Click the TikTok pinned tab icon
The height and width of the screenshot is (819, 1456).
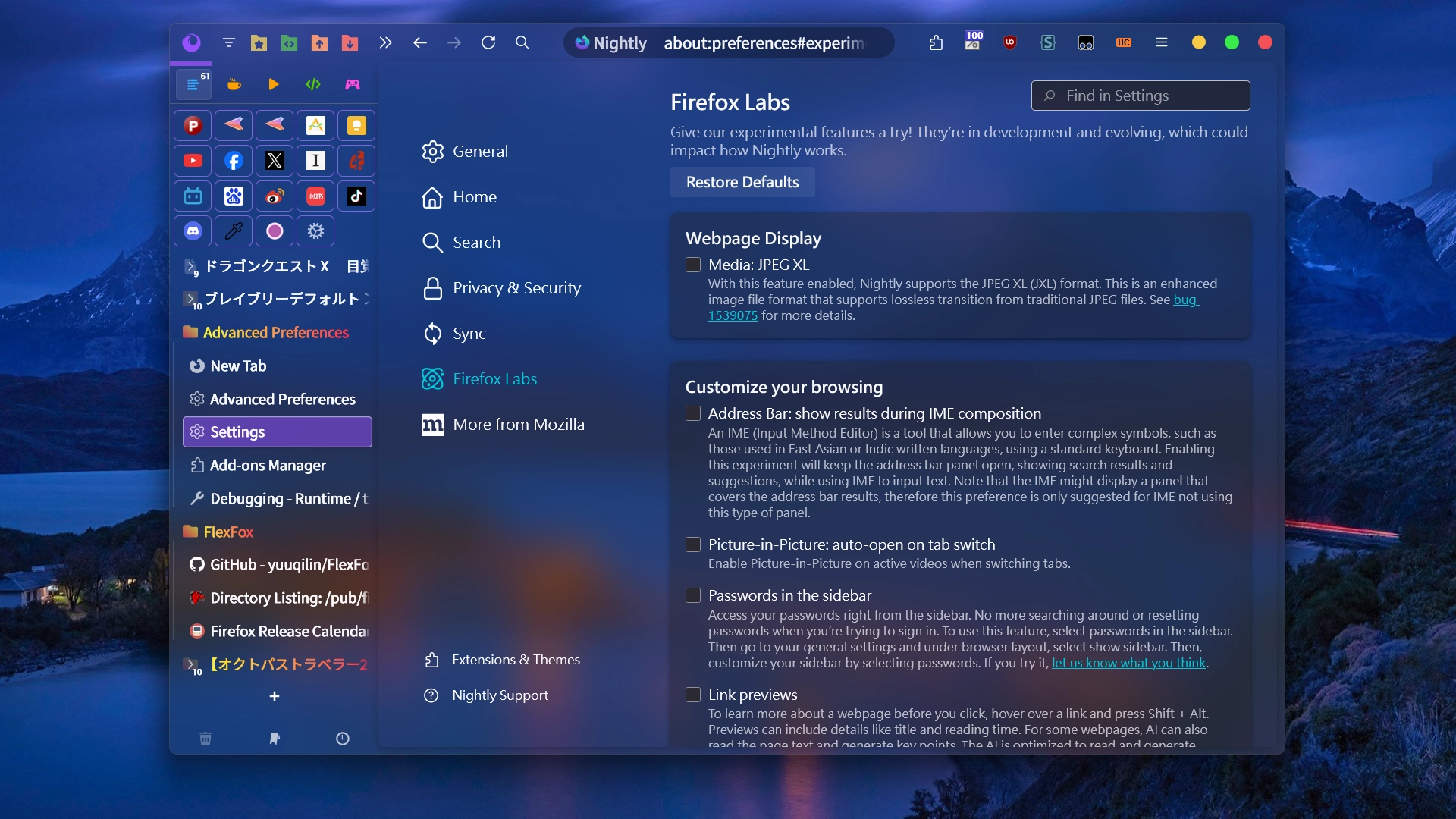pyautogui.click(x=356, y=196)
